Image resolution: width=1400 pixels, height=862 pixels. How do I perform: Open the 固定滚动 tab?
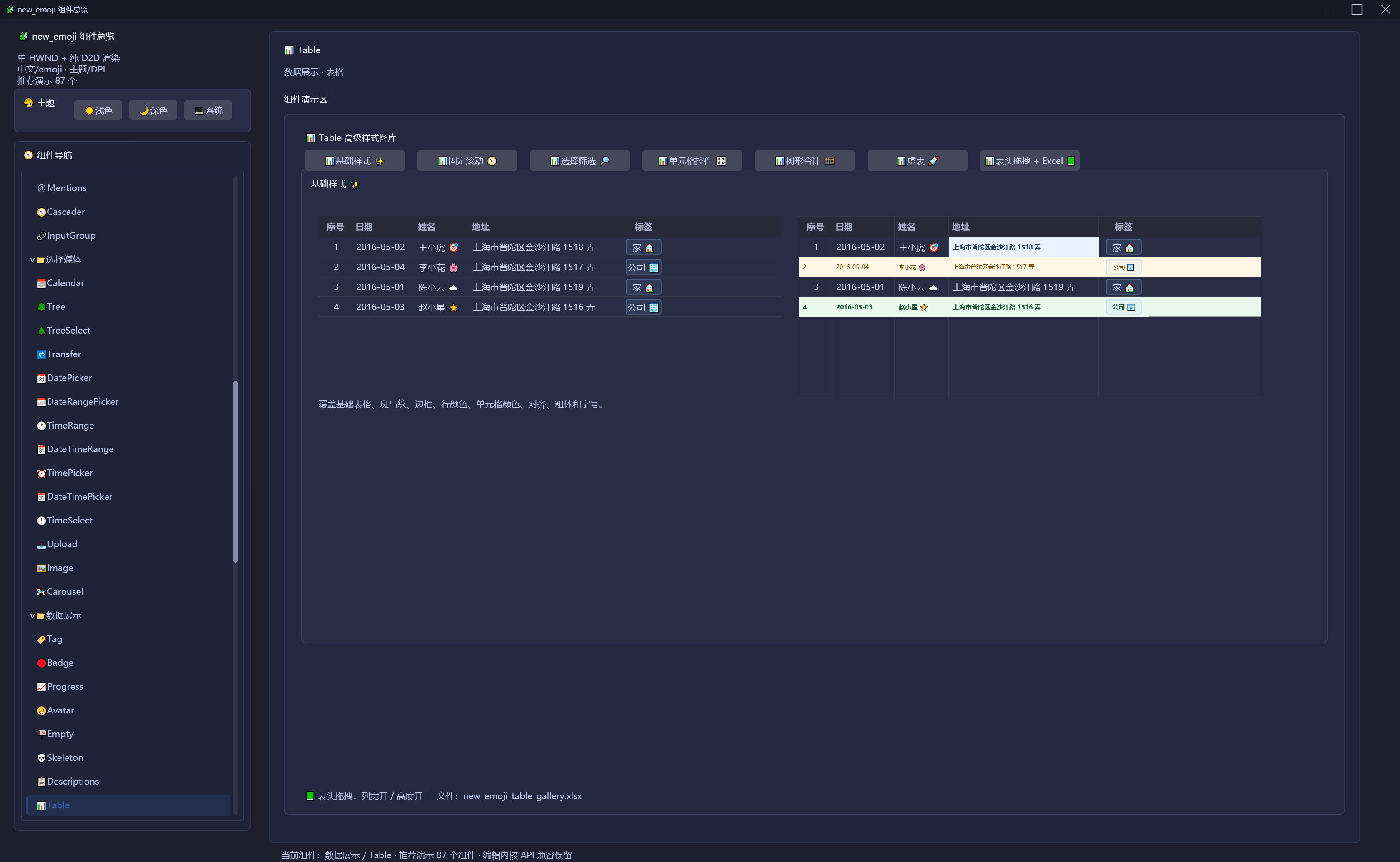click(x=467, y=161)
